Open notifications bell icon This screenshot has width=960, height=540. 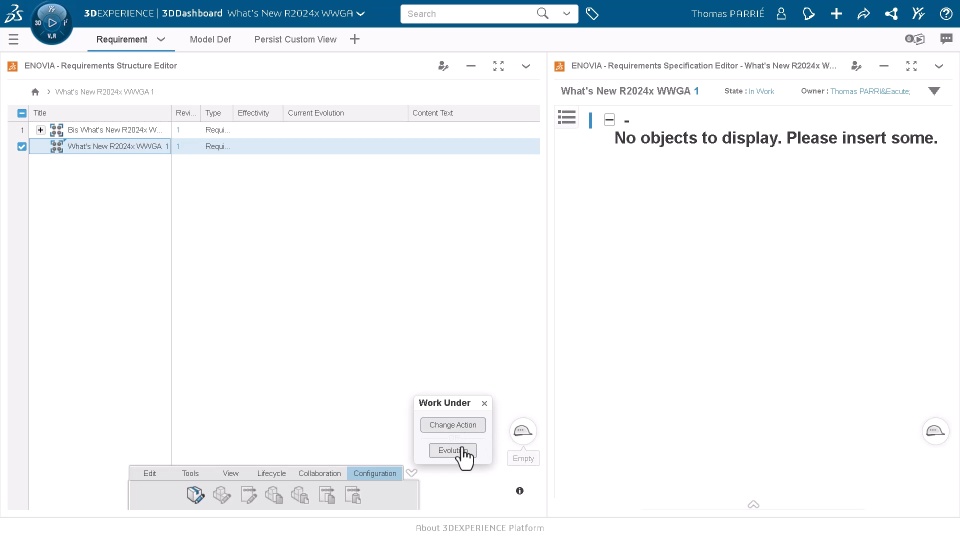[809, 13]
